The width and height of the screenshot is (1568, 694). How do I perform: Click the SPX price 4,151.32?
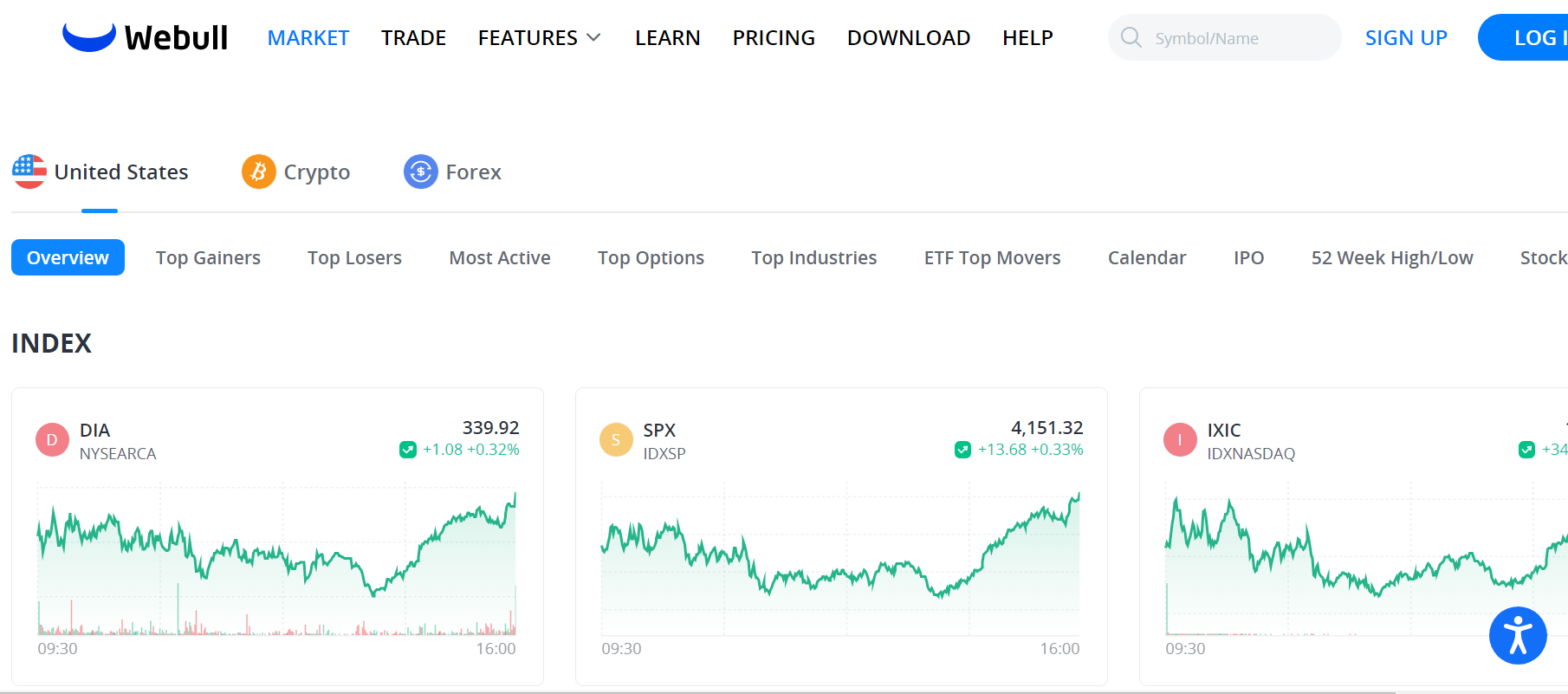tap(1046, 427)
